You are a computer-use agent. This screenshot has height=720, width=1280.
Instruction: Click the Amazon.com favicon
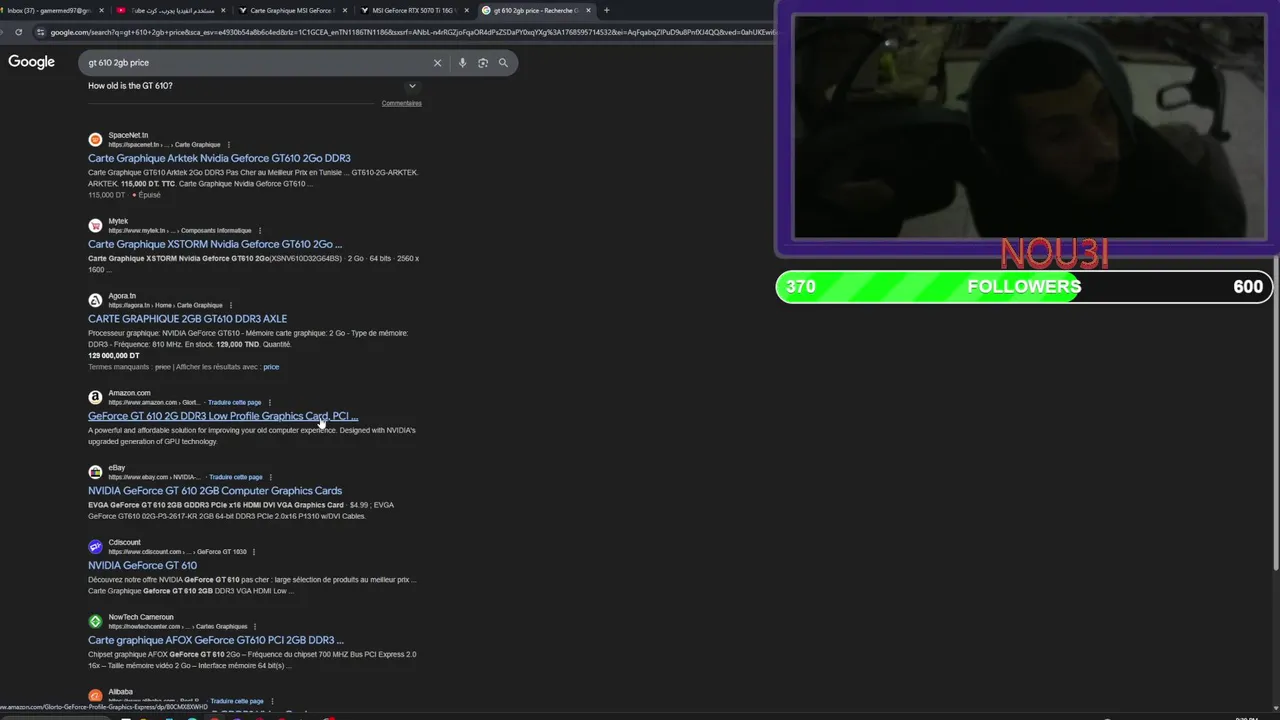tap(95, 397)
